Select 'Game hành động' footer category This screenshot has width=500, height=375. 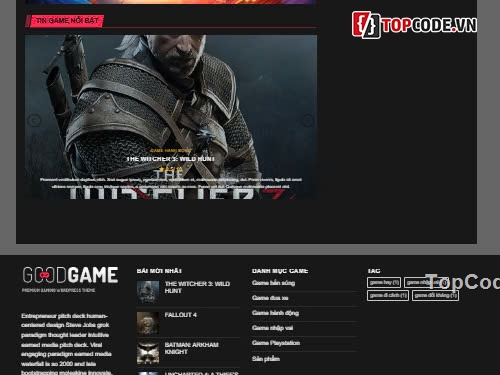pos(275,313)
